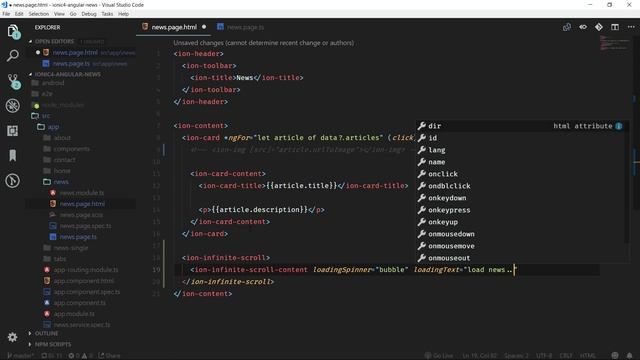Click the notifications bell in status bar

tap(629, 356)
